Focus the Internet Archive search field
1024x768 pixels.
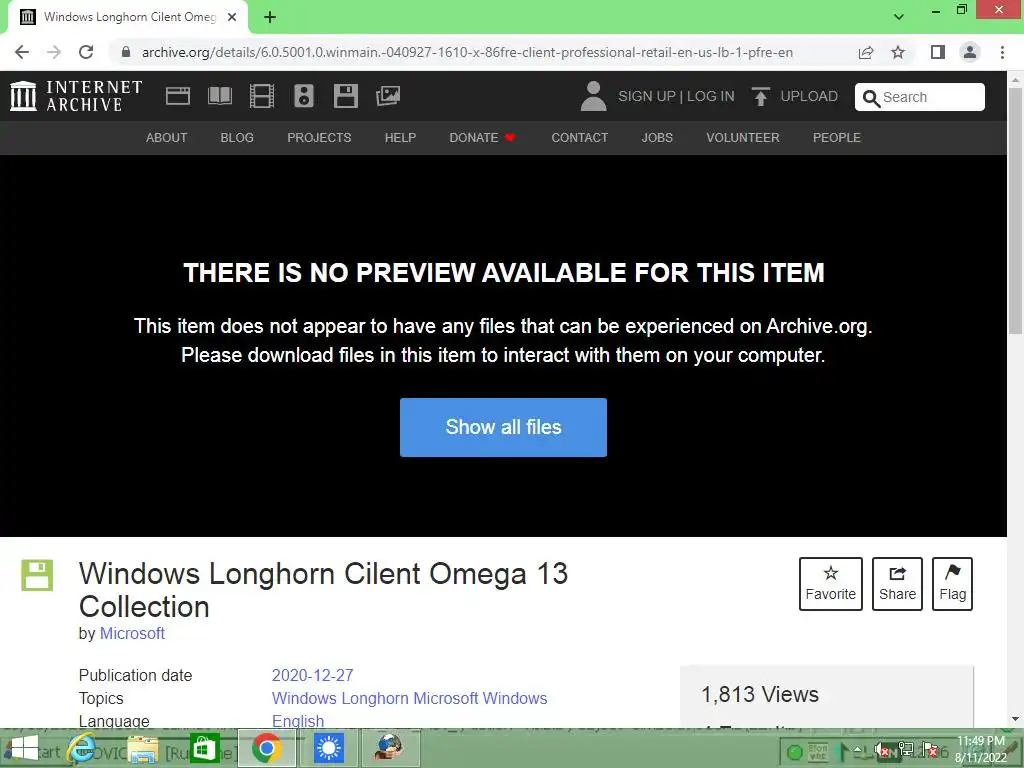pyautogui.click(x=920, y=97)
